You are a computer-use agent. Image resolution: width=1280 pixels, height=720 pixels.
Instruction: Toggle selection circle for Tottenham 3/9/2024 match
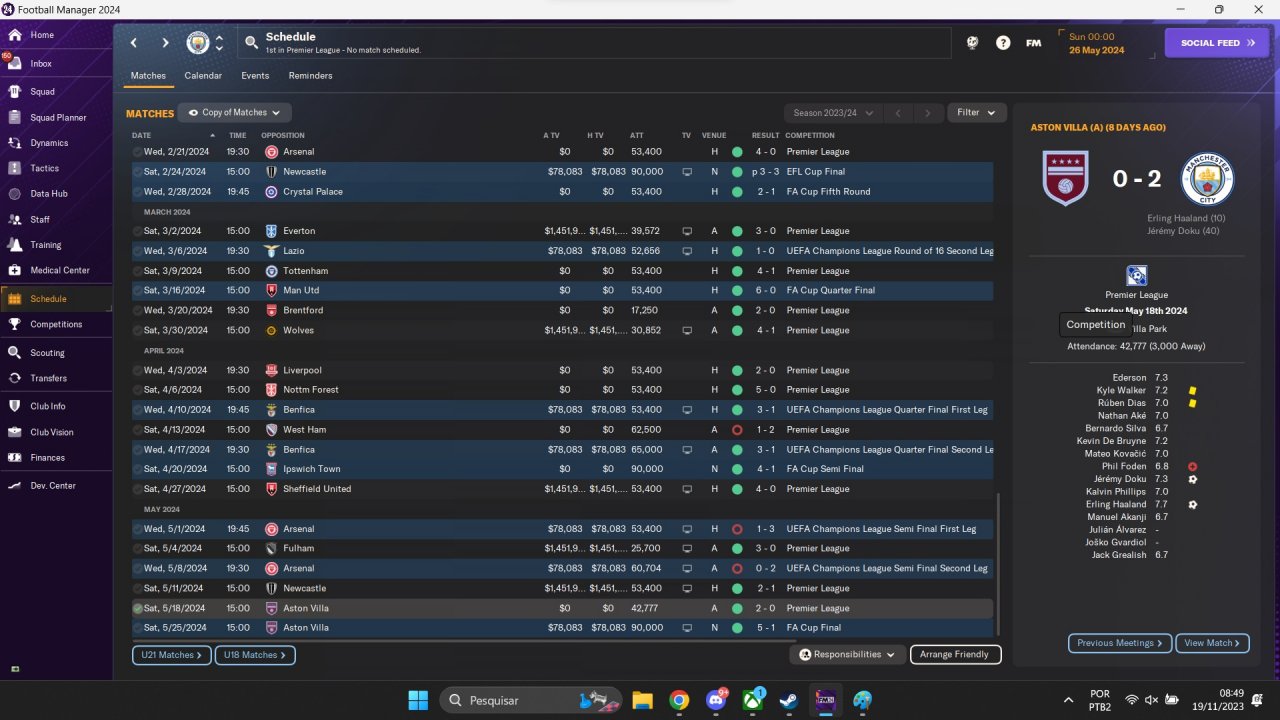coord(138,271)
